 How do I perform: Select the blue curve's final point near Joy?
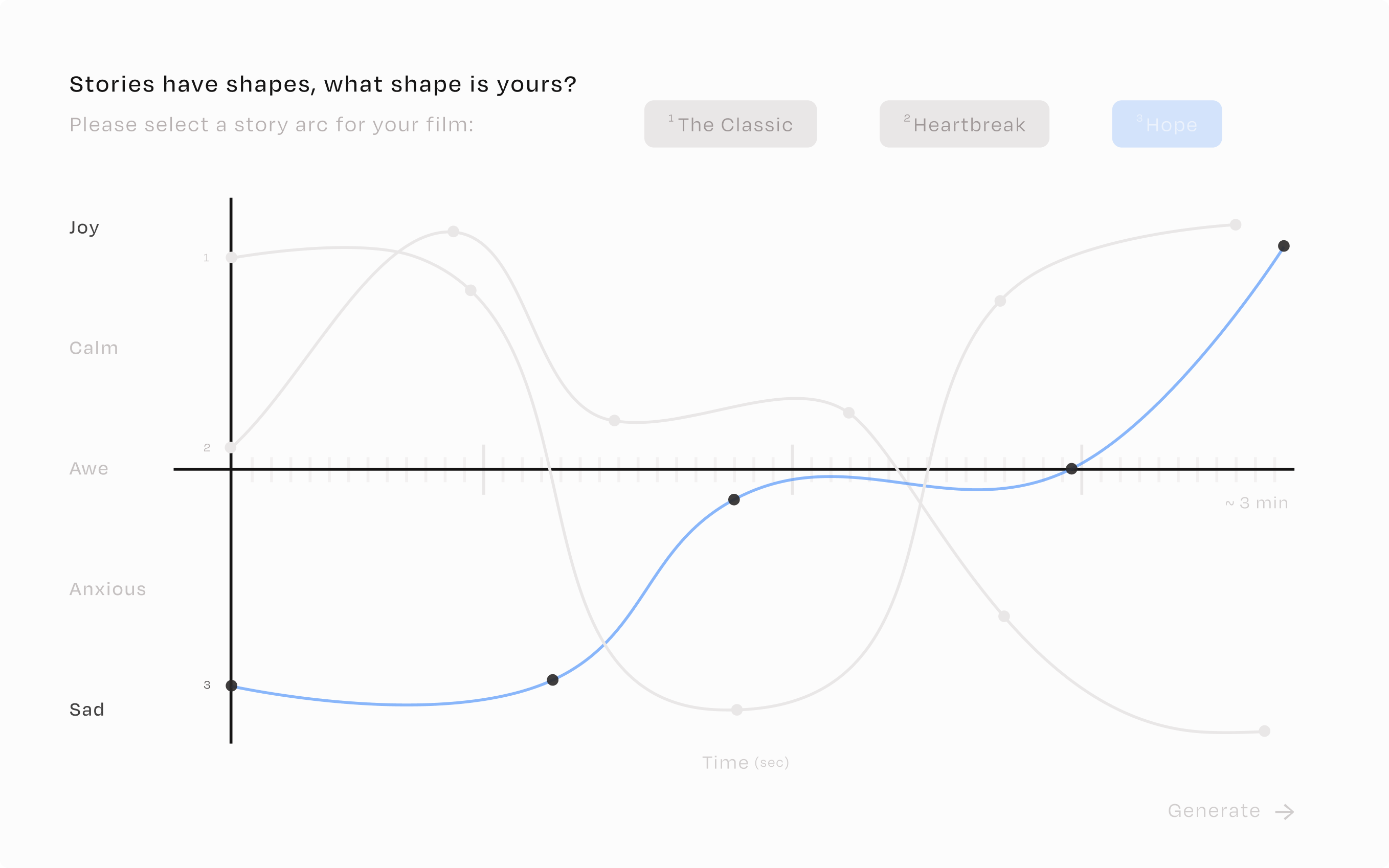coord(1284,246)
